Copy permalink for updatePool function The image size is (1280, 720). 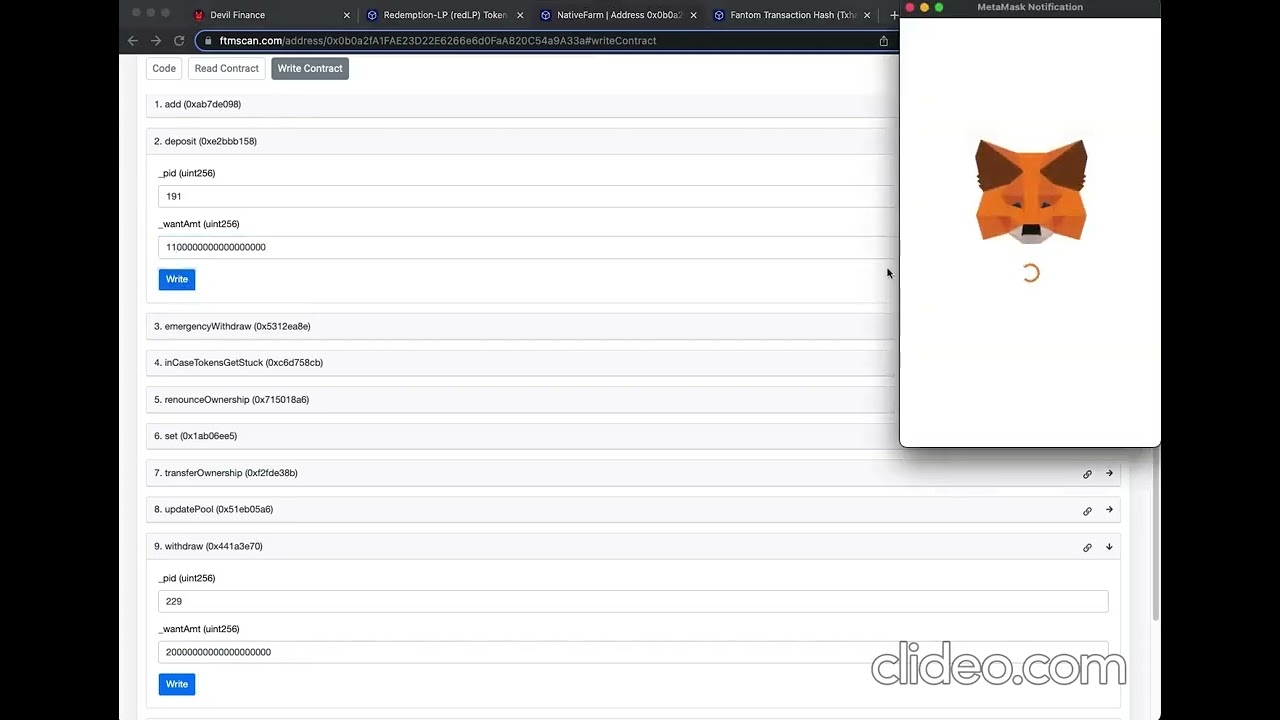(x=1087, y=511)
